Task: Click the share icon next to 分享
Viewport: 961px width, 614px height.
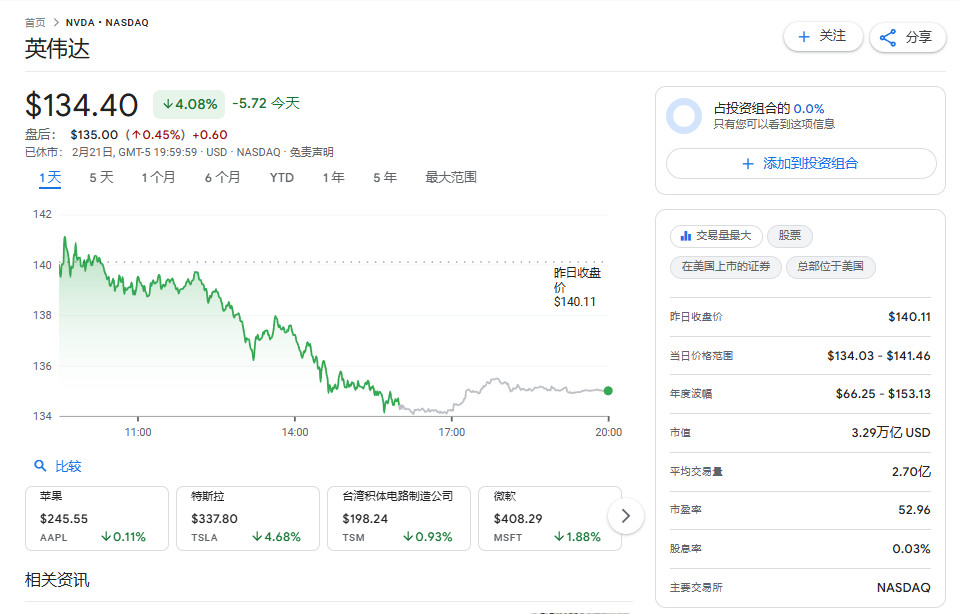Action: tap(887, 37)
